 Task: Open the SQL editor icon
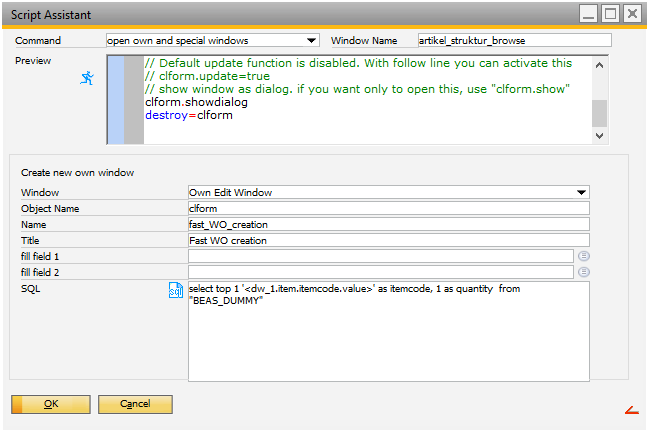coord(175,290)
